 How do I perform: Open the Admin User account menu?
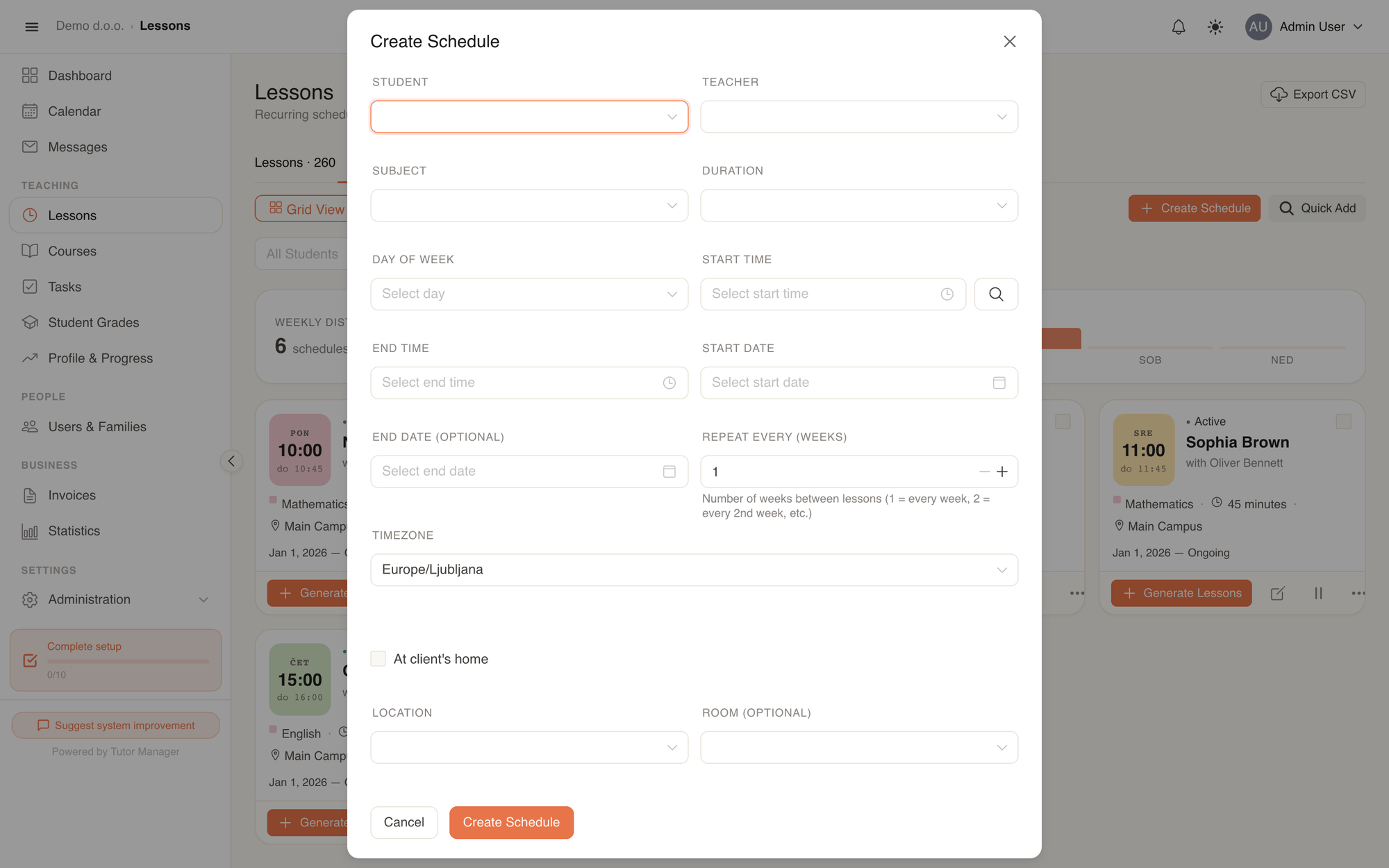(x=1304, y=27)
